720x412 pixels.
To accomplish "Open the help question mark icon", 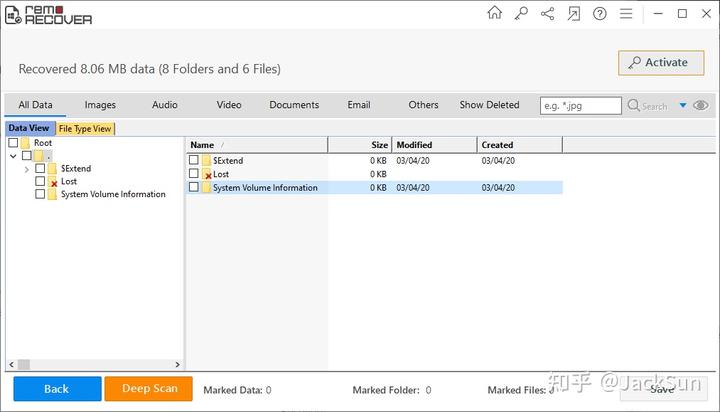I will tap(600, 13).
